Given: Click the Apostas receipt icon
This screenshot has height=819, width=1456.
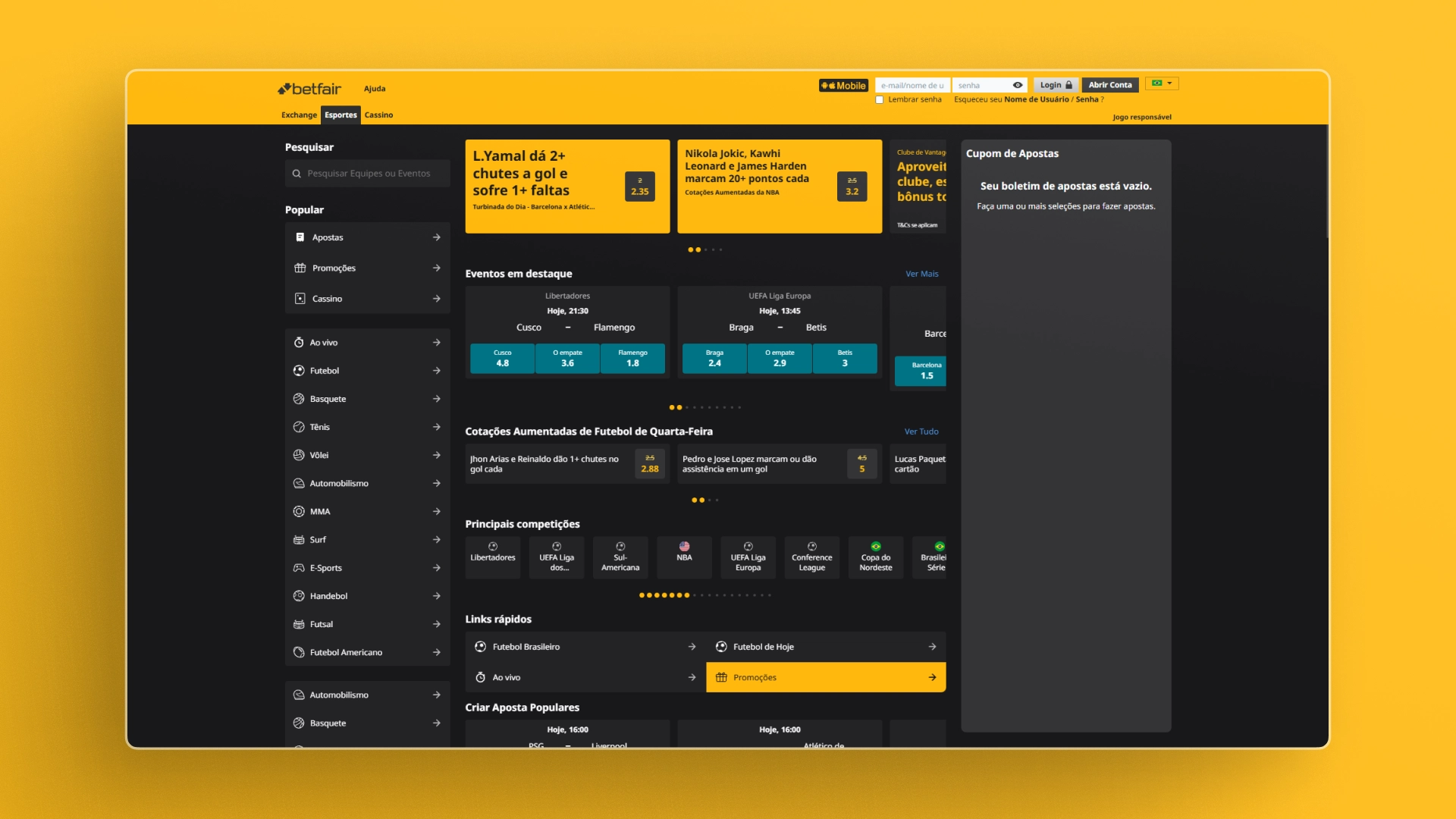Looking at the screenshot, I should 300,237.
